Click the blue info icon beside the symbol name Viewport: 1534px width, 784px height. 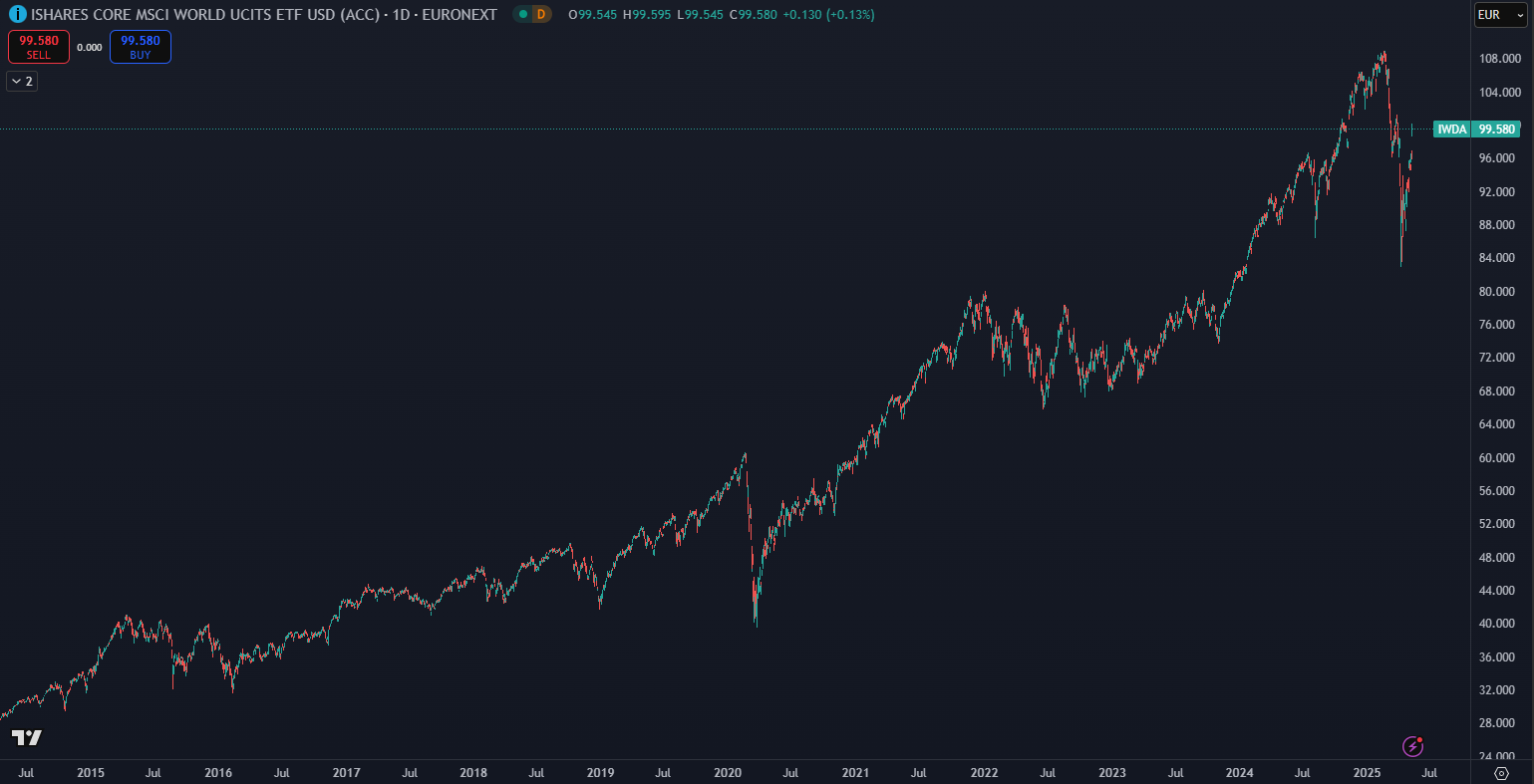pos(18,15)
